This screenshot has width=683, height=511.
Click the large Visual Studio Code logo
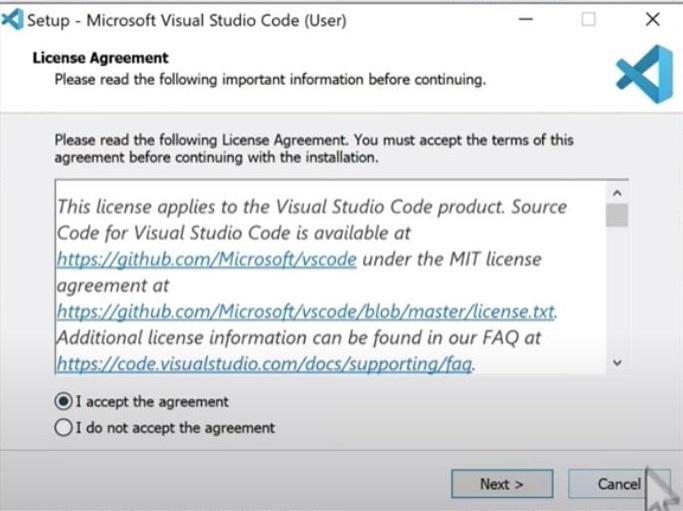click(x=637, y=75)
